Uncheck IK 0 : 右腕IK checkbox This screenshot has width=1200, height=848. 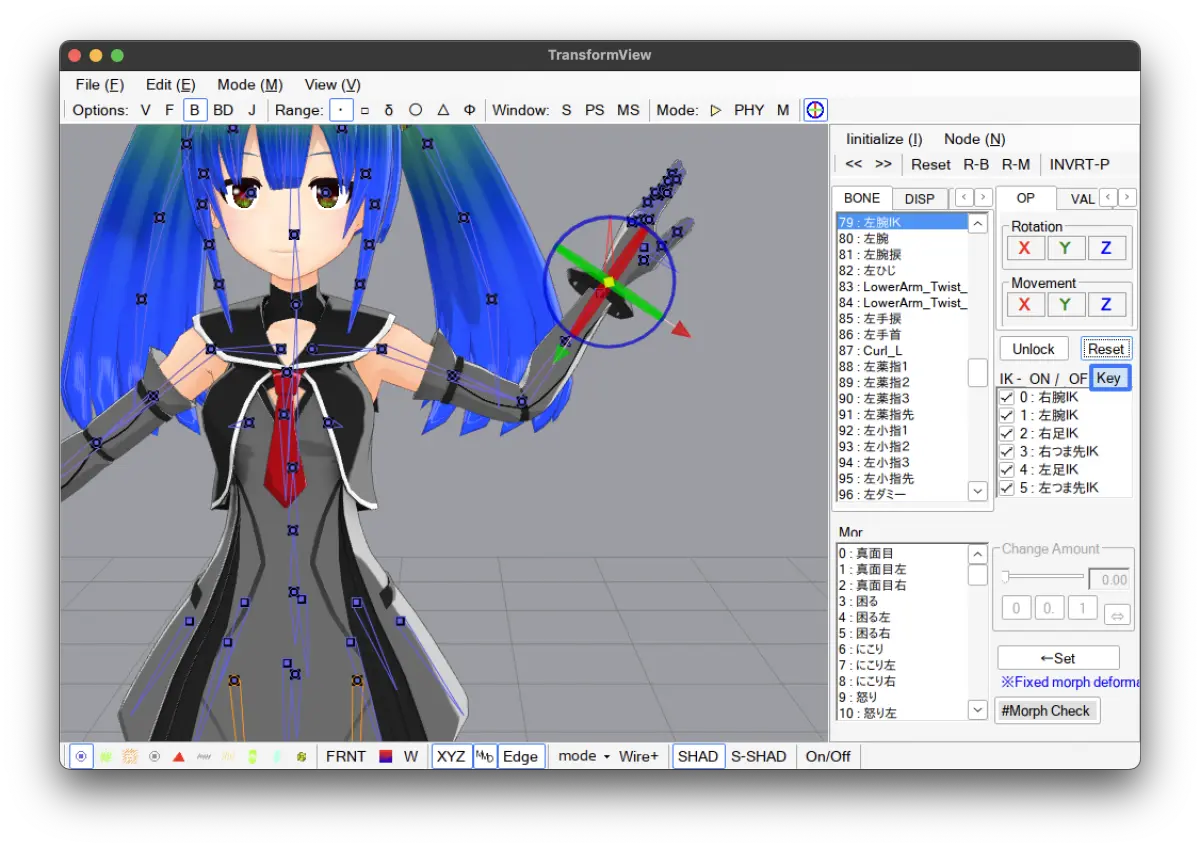[1008, 397]
